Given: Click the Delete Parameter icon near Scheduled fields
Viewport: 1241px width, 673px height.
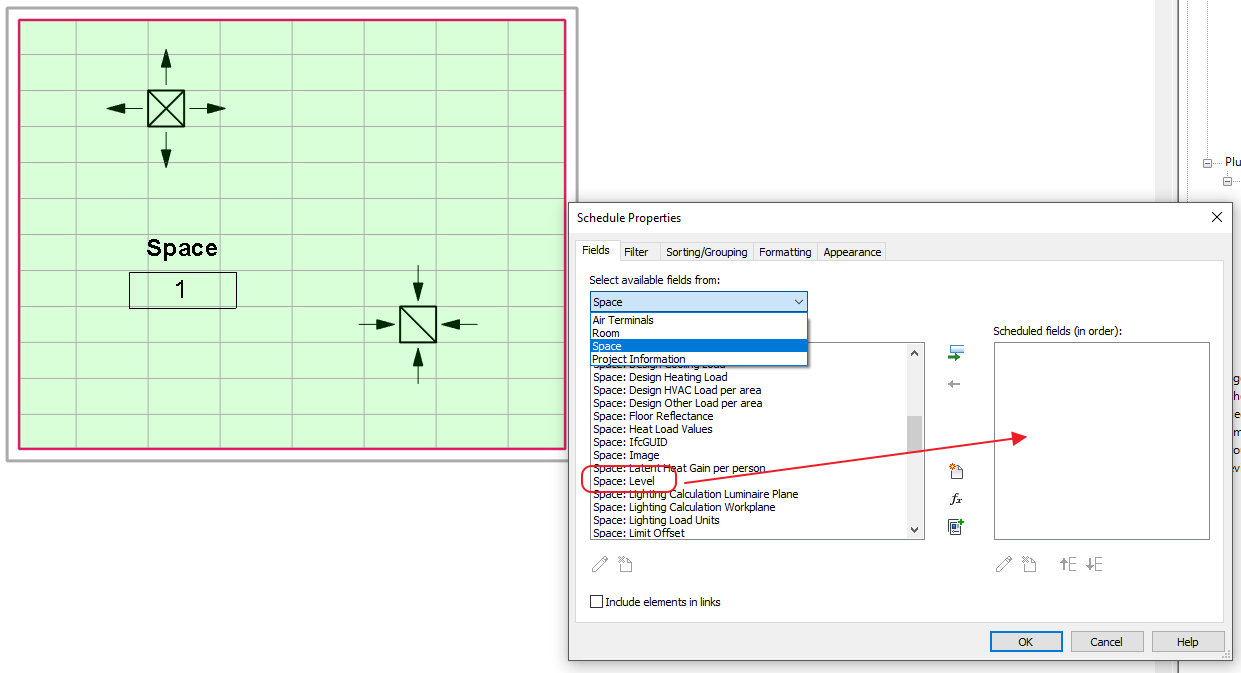Looking at the screenshot, I should 1030,564.
